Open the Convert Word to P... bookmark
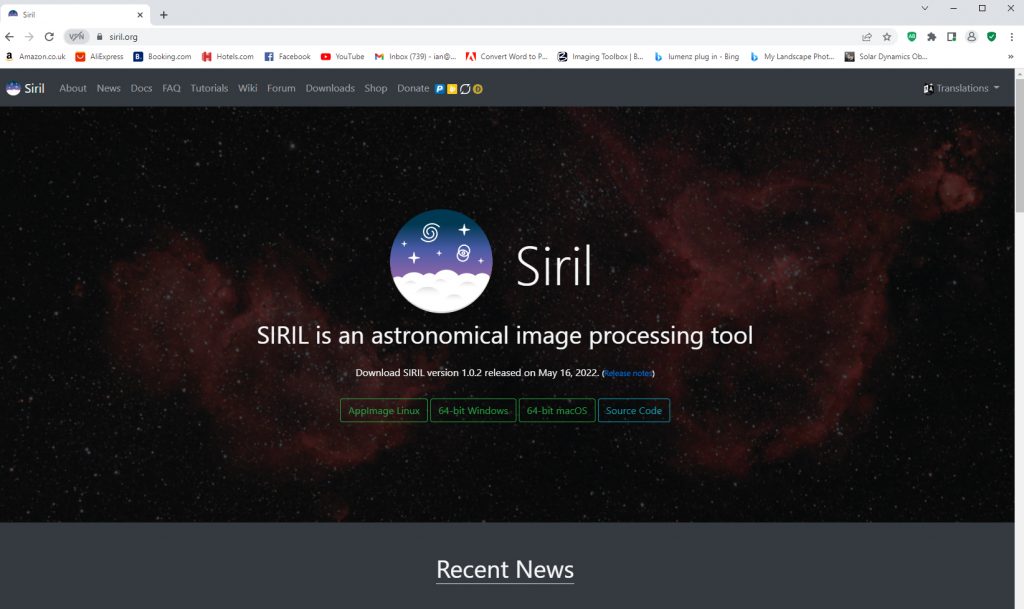This screenshot has width=1024, height=609. click(x=506, y=57)
